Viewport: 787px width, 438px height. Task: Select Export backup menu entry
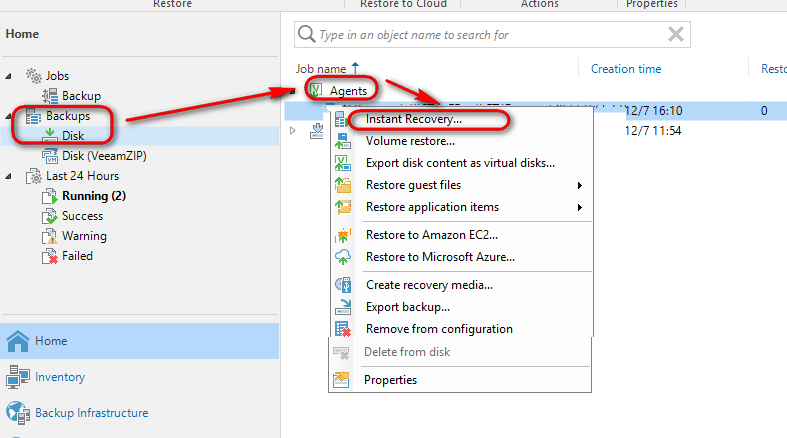click(x=408, y=308)
